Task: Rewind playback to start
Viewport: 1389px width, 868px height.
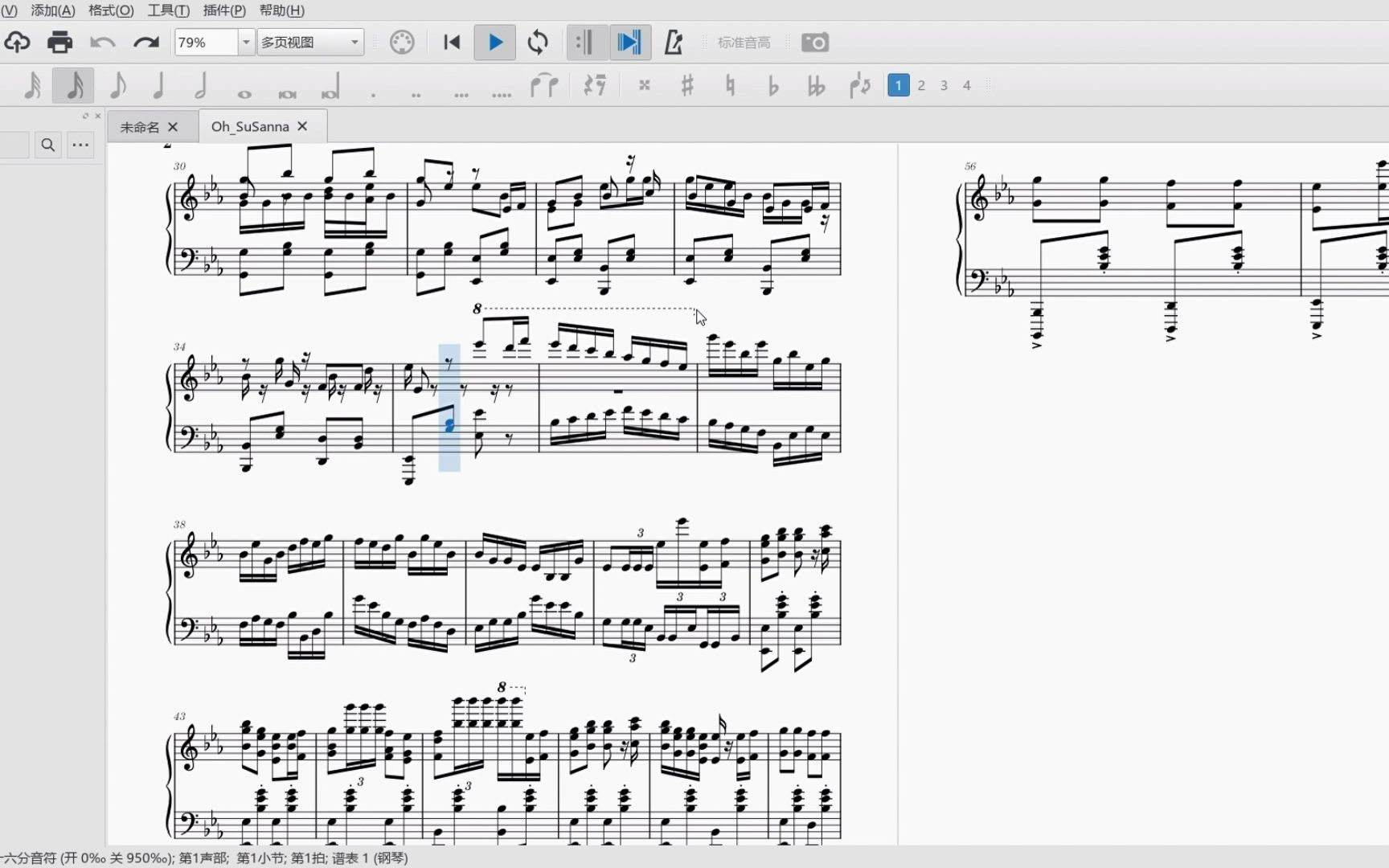Action: click(x=452, y=42)
